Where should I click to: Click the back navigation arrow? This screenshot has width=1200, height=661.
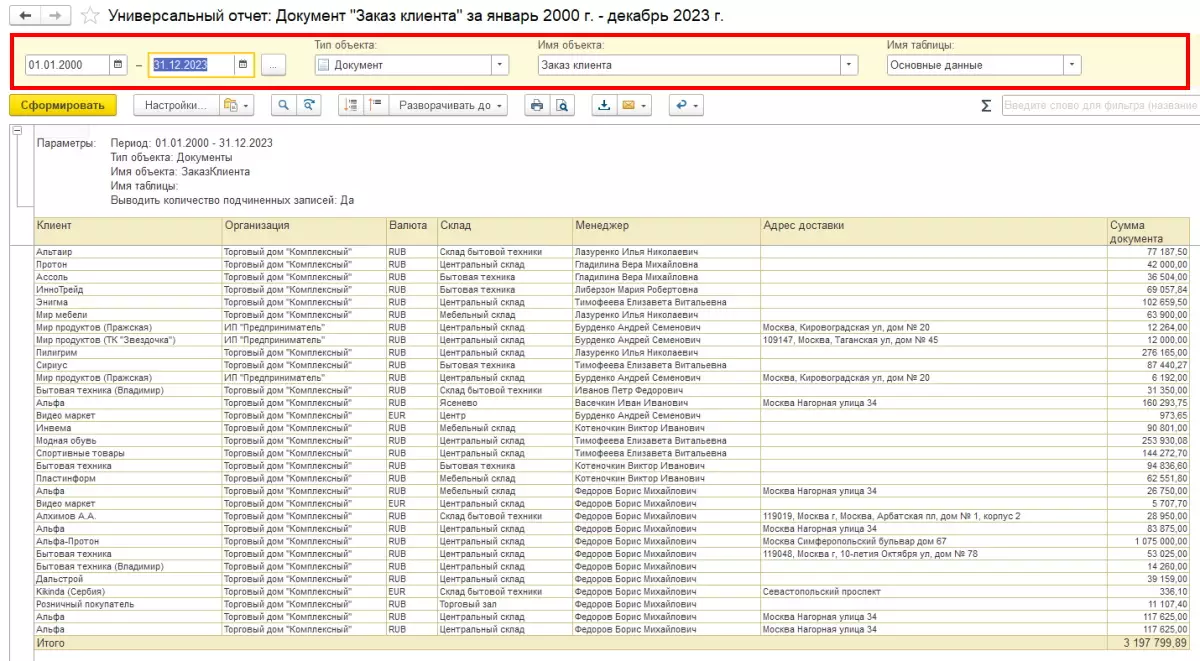[25, 15]
